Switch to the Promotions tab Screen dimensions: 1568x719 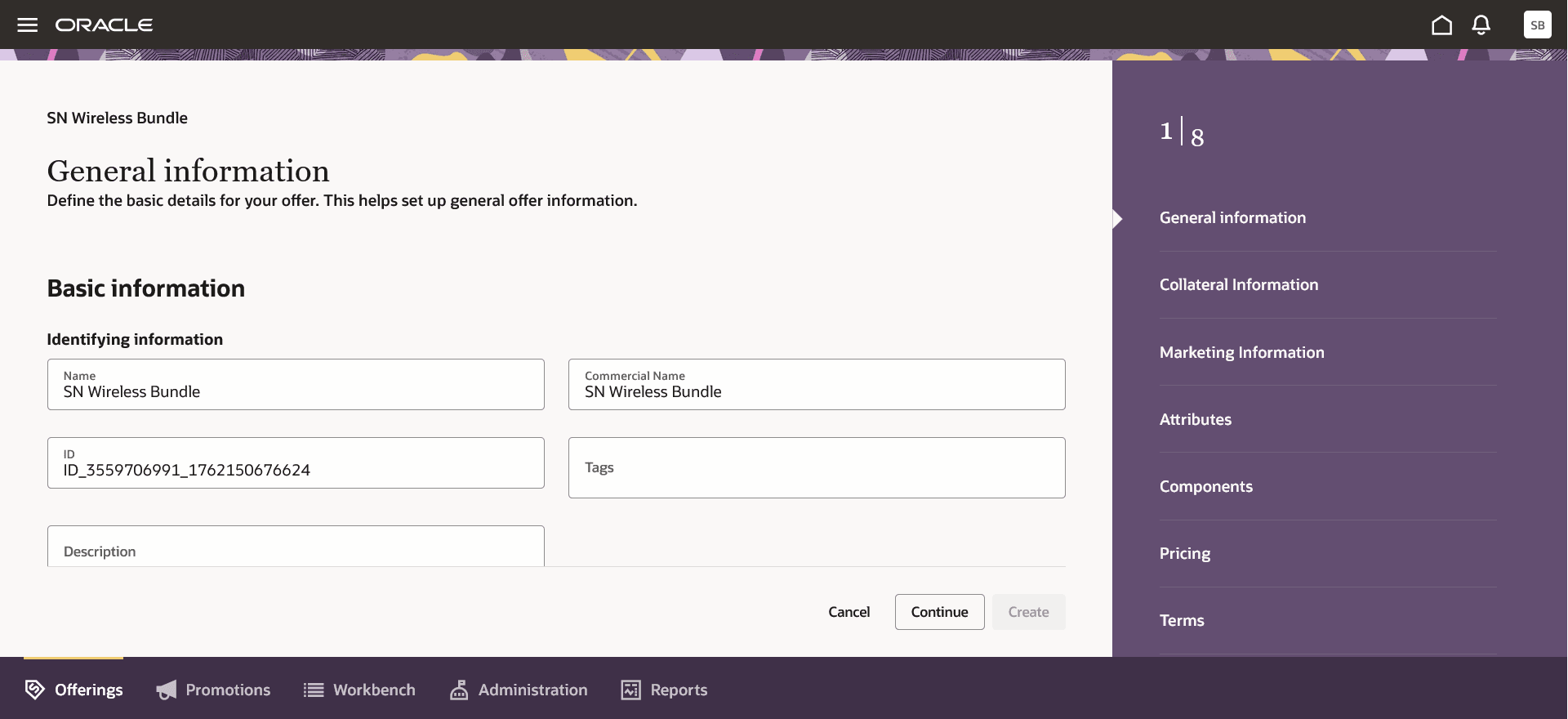213,689
